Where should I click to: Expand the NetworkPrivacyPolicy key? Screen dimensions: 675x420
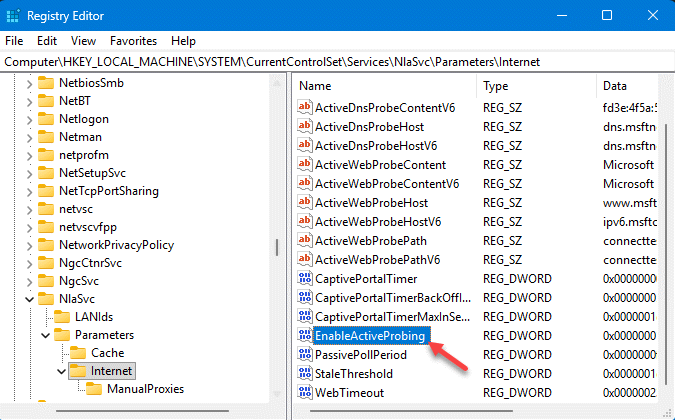29,246
